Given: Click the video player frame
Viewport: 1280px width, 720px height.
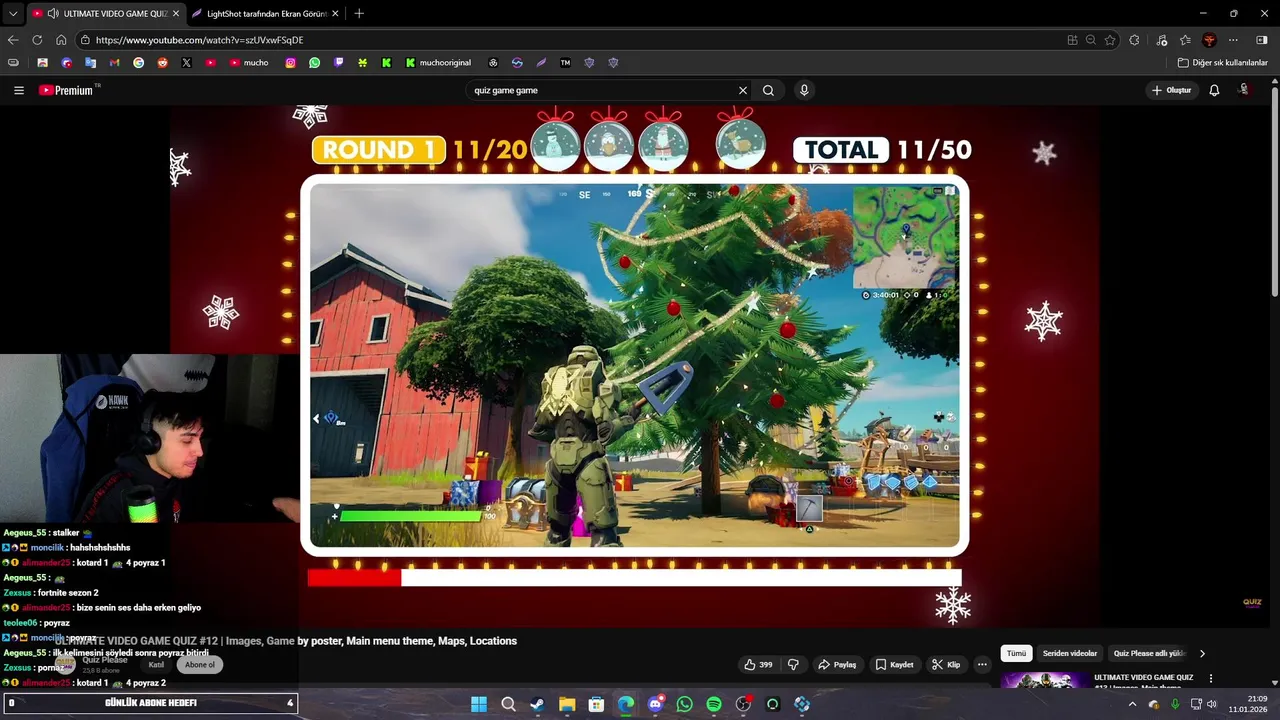Looking at the screenshot, I should [x=635, y=365].
